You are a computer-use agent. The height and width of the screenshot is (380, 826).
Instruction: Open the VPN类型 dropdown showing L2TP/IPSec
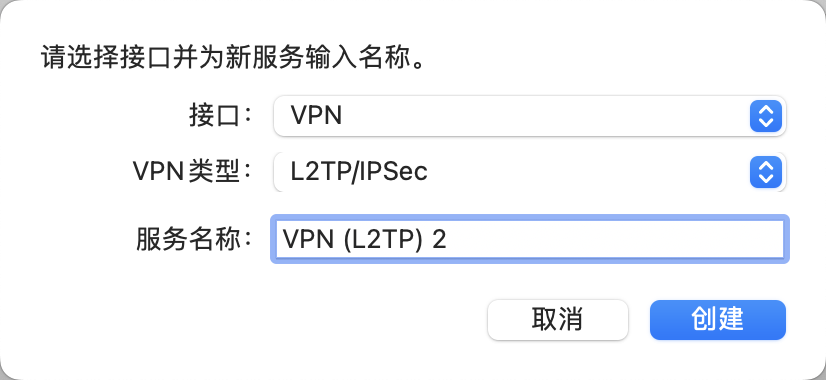point(529,172)
